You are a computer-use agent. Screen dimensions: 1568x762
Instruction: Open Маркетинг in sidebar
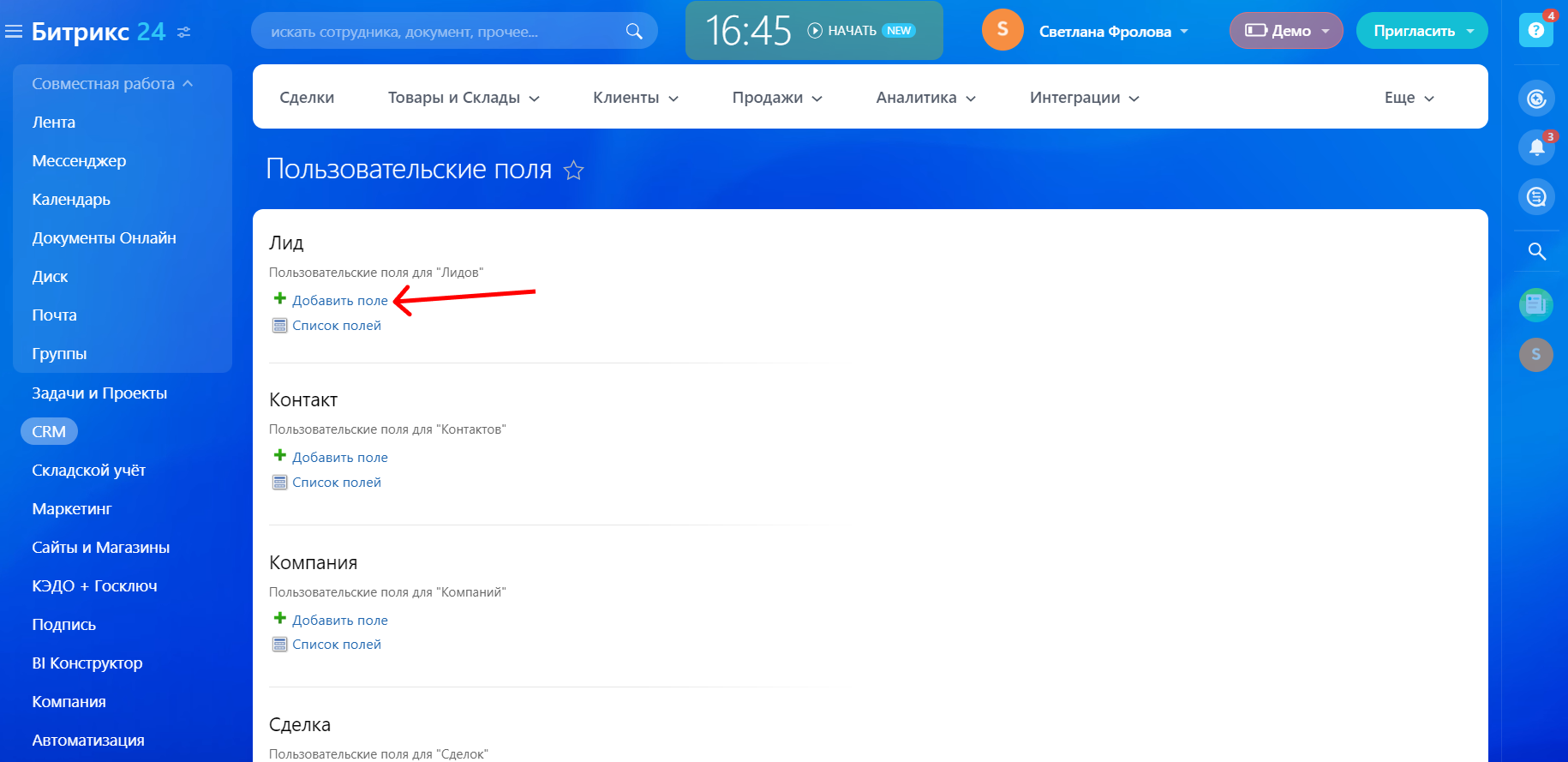tap(72, 509)
